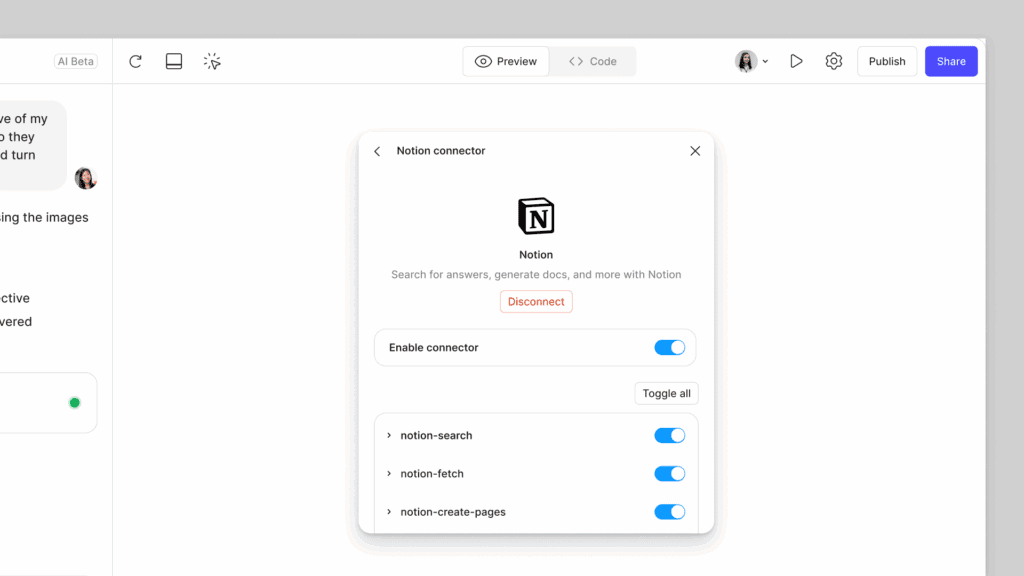Viewport: 1024px width, 576px height.
Task: Go back with the dialog's back arrow
Action: pyautogui.click(x=377, y=151)
